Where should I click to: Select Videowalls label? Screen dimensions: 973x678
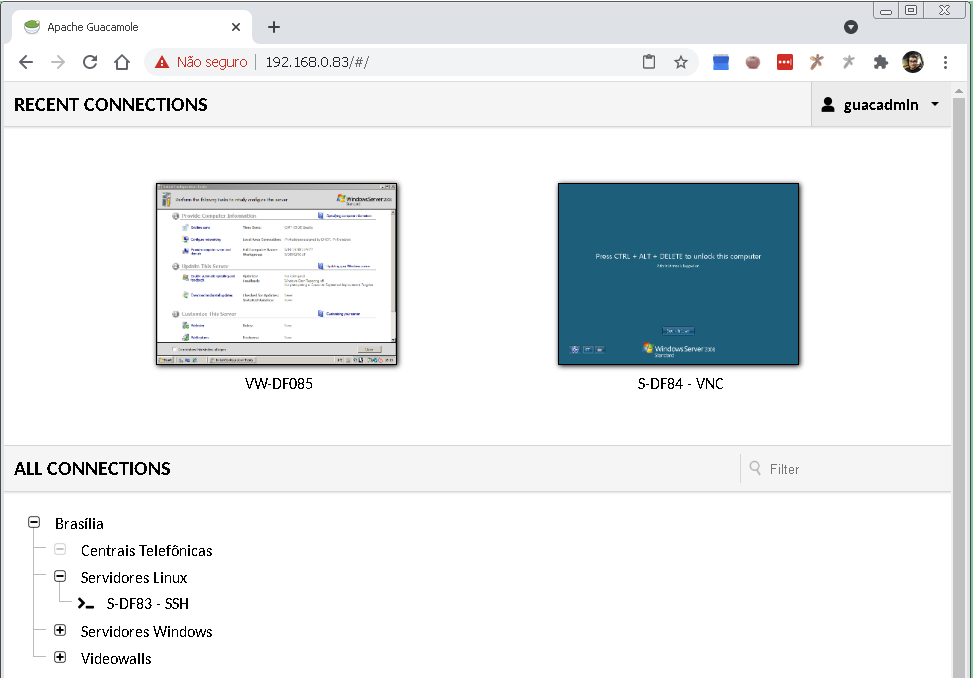(x=116, y=659)
